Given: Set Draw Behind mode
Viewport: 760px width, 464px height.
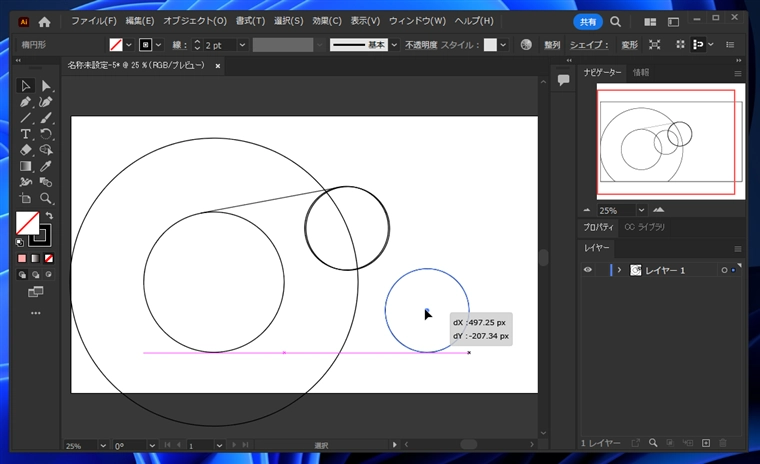Looking at the screenshot, I should 35,275.
